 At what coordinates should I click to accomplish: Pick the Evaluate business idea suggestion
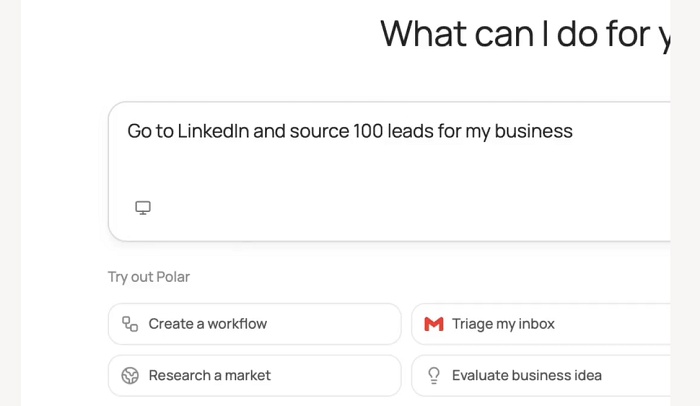[541, 376]
